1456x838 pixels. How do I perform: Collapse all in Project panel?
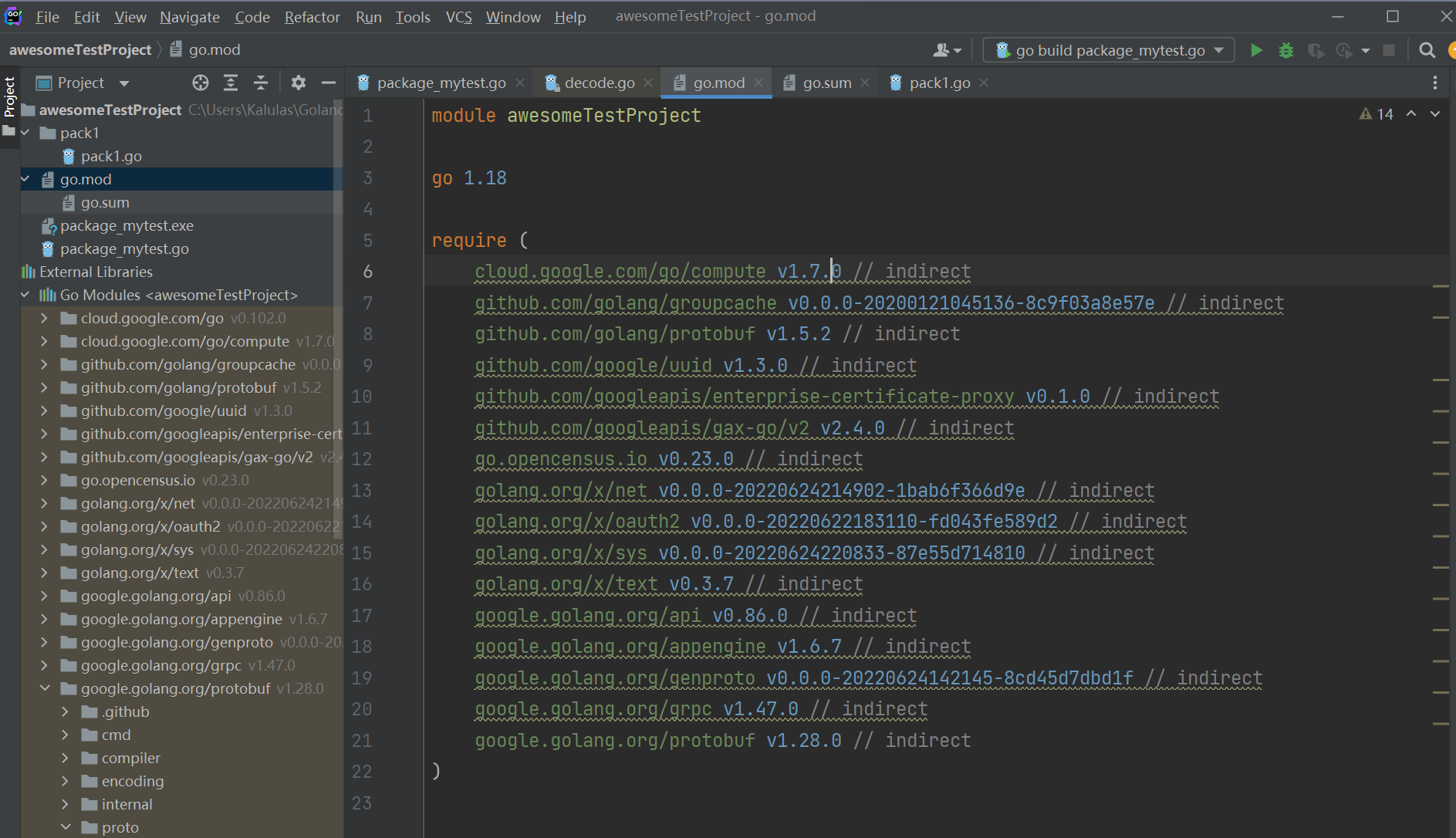pos(261,83)
